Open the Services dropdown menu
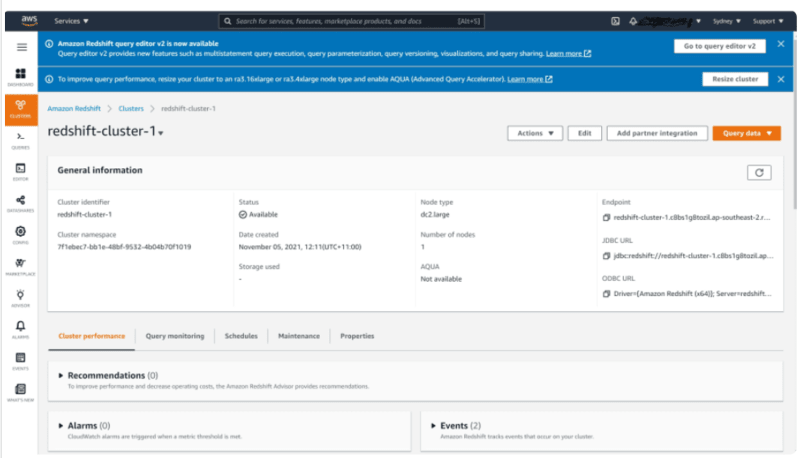Image resolution: width=800 pixels, height=458 pixels. click(x=71, y=21)
